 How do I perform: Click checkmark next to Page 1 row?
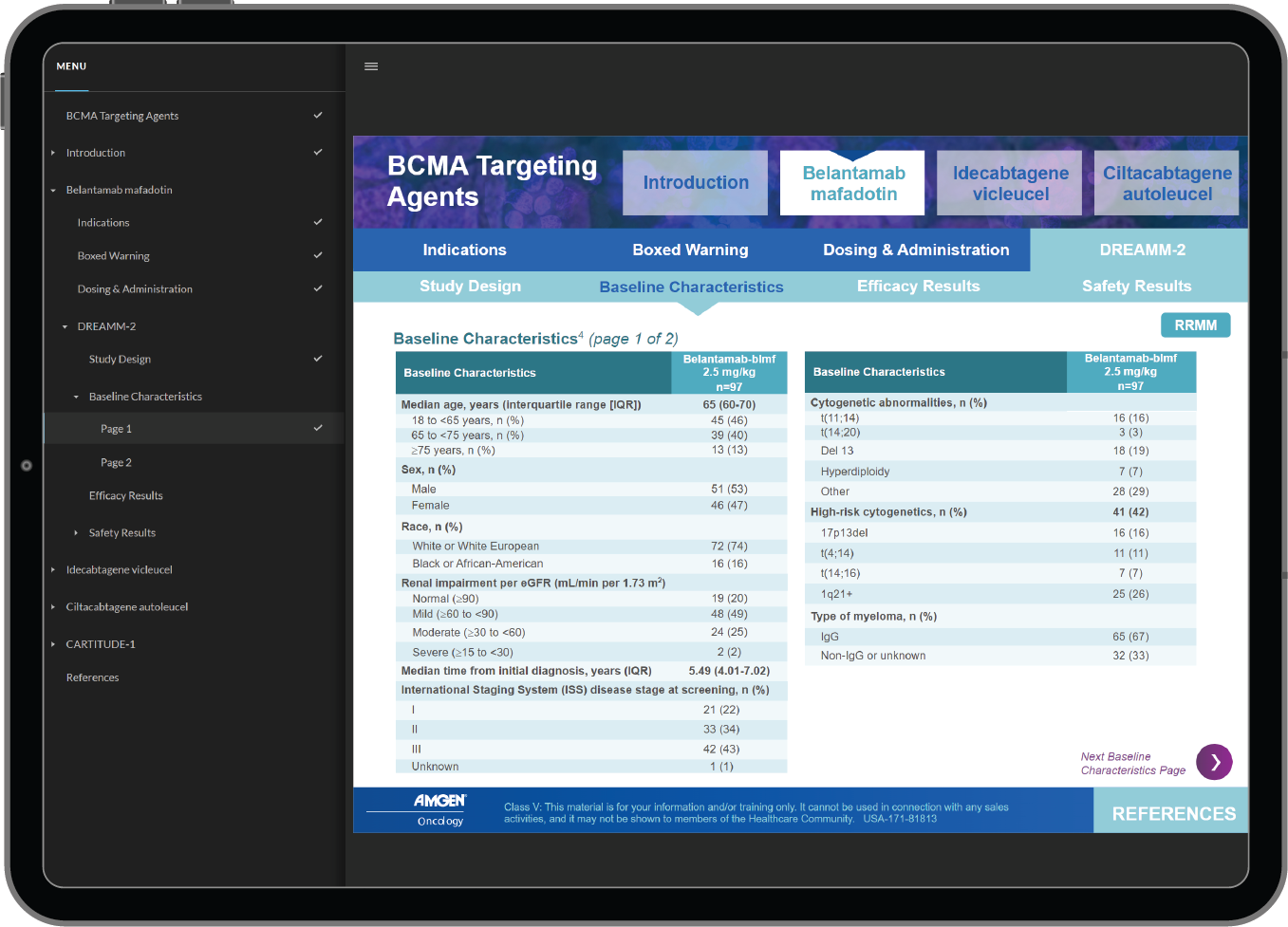[x=318, y=428]
